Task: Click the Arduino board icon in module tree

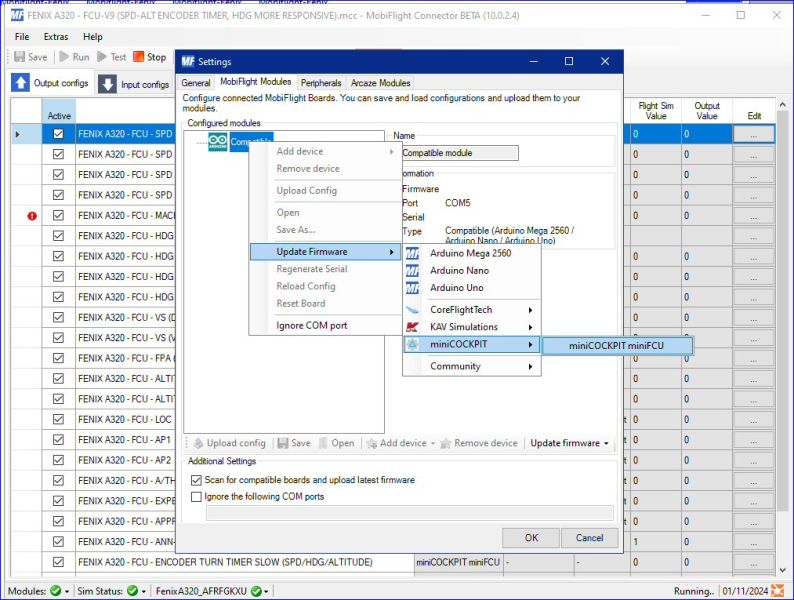Action: click(x=218, y=141)
